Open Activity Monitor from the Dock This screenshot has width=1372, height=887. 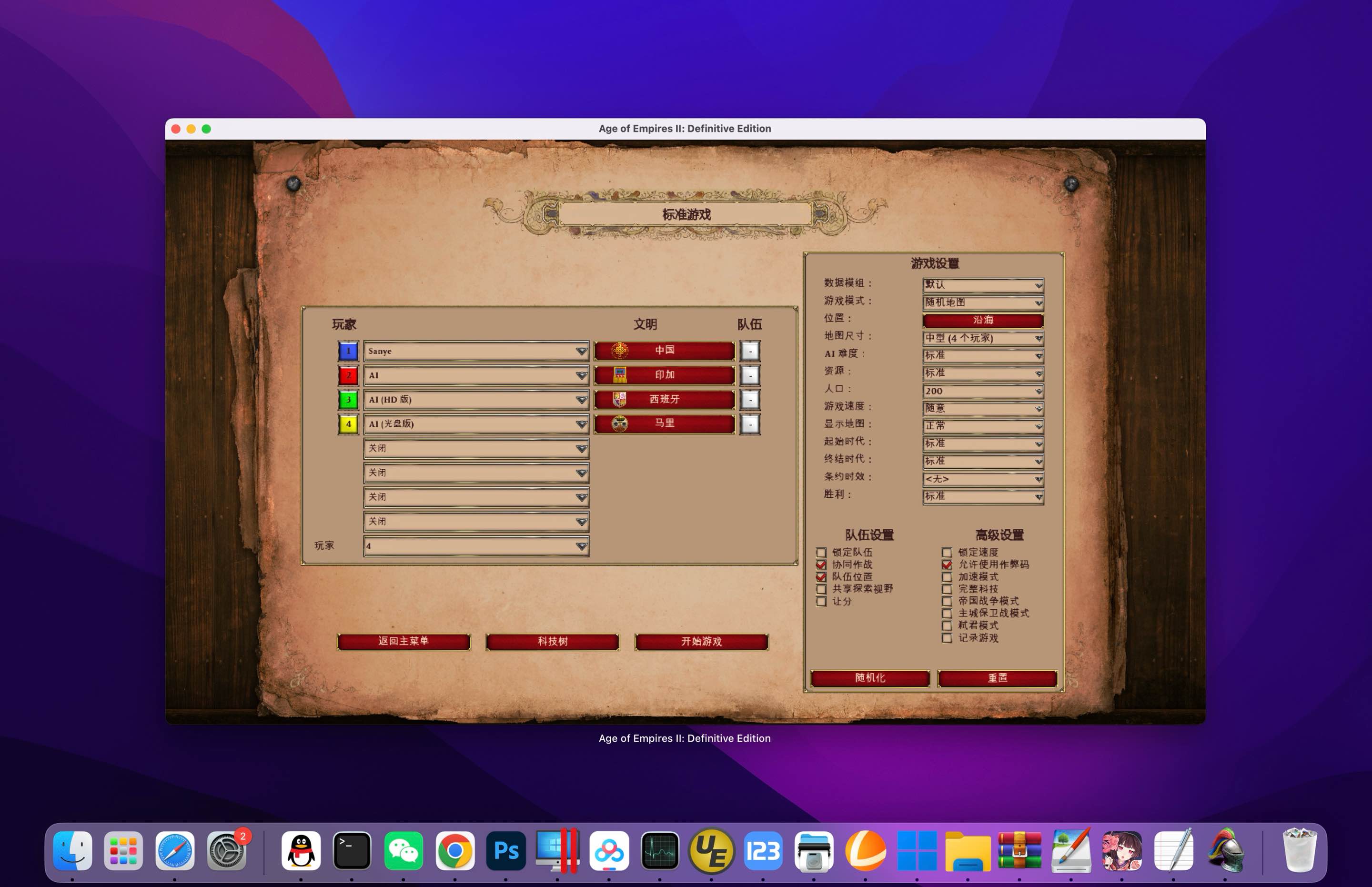[x=660, y=851]
